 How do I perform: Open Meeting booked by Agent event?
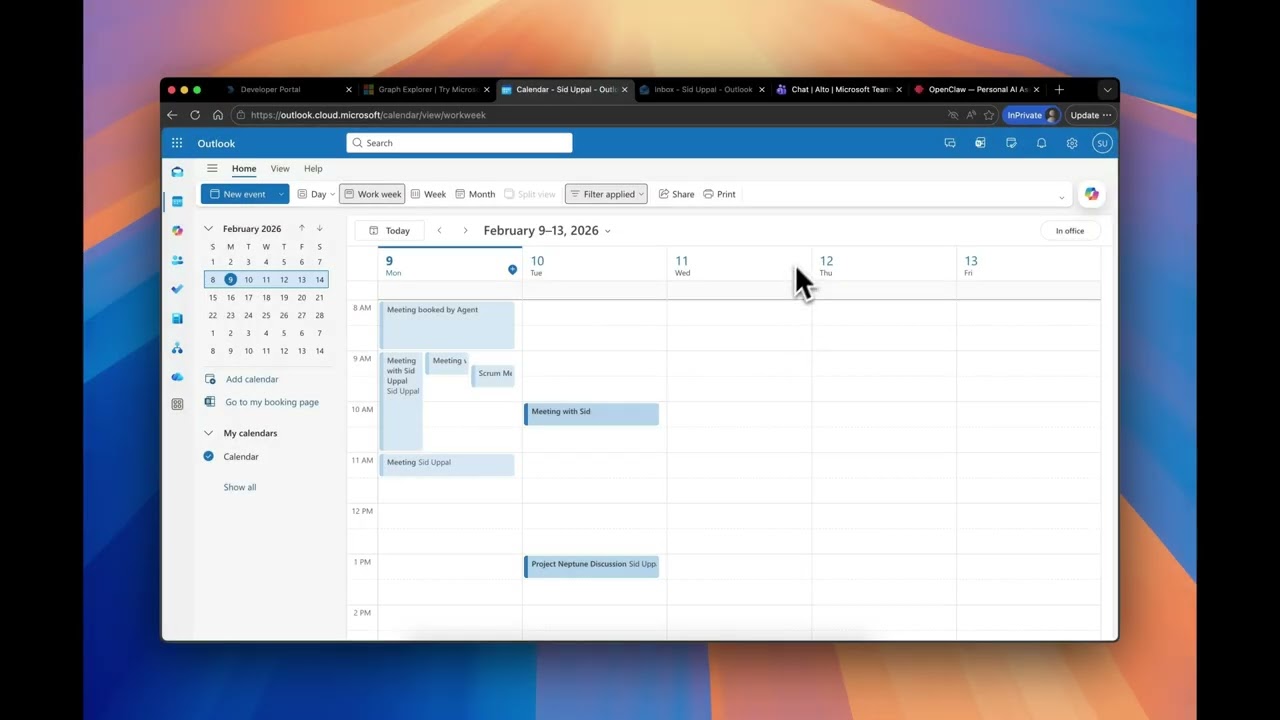click(x=447, y=325)
